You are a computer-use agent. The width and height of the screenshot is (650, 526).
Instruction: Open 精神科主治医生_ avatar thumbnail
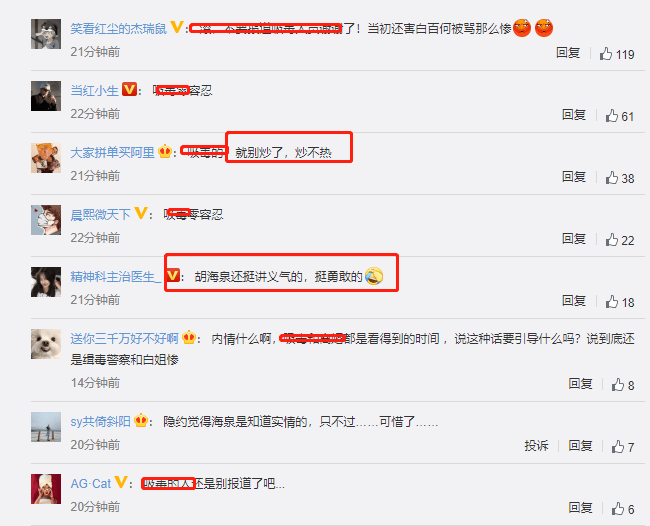[46, 282]
